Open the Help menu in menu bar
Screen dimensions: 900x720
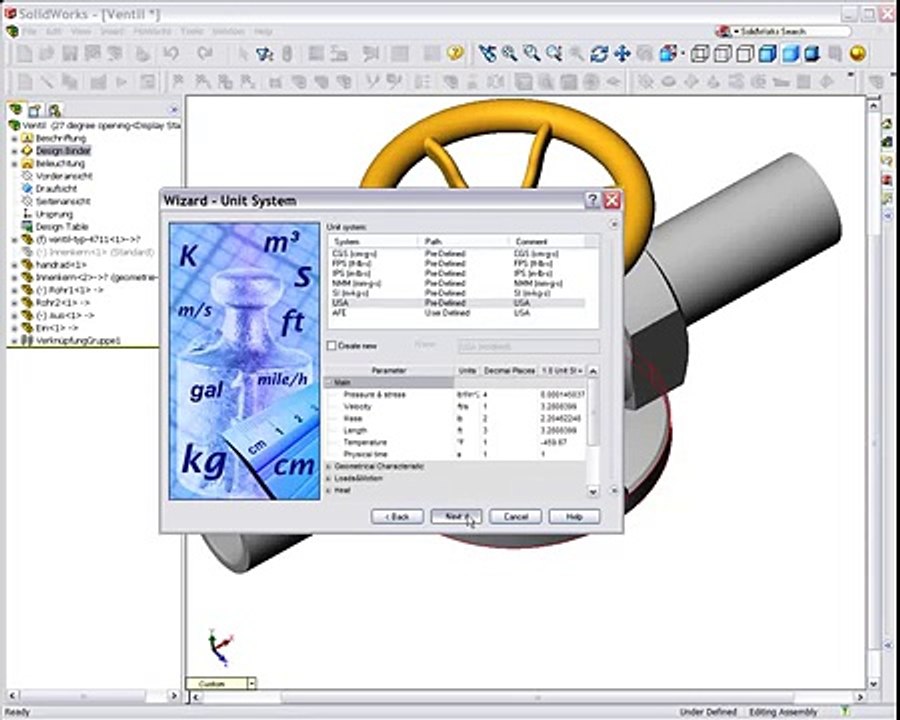tap(263, 32)
